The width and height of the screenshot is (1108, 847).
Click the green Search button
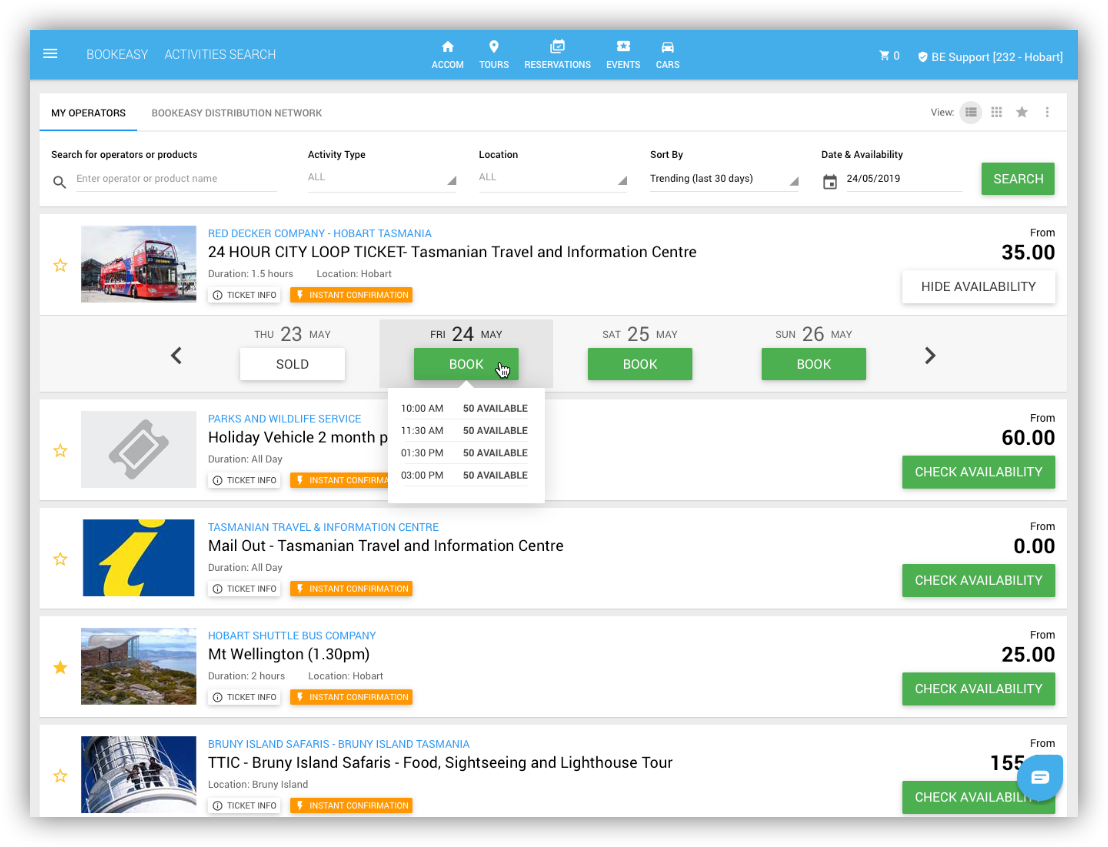coord(1018,179)
